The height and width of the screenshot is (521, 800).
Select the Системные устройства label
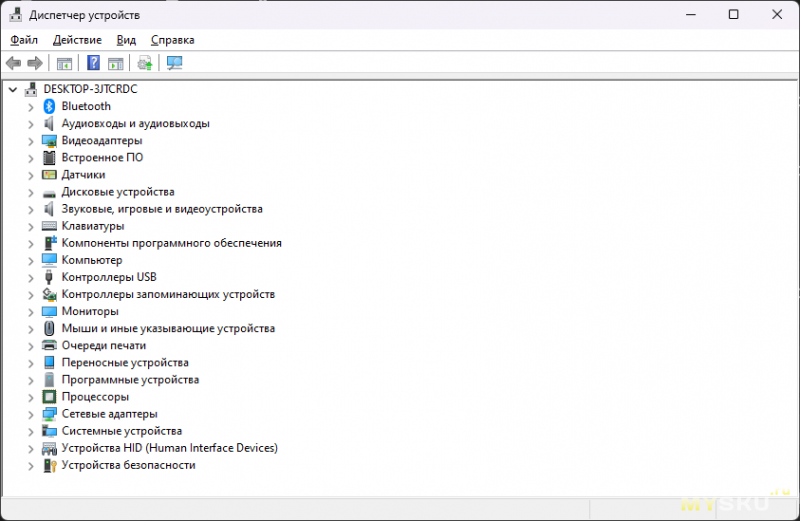(x=122, y=431)
